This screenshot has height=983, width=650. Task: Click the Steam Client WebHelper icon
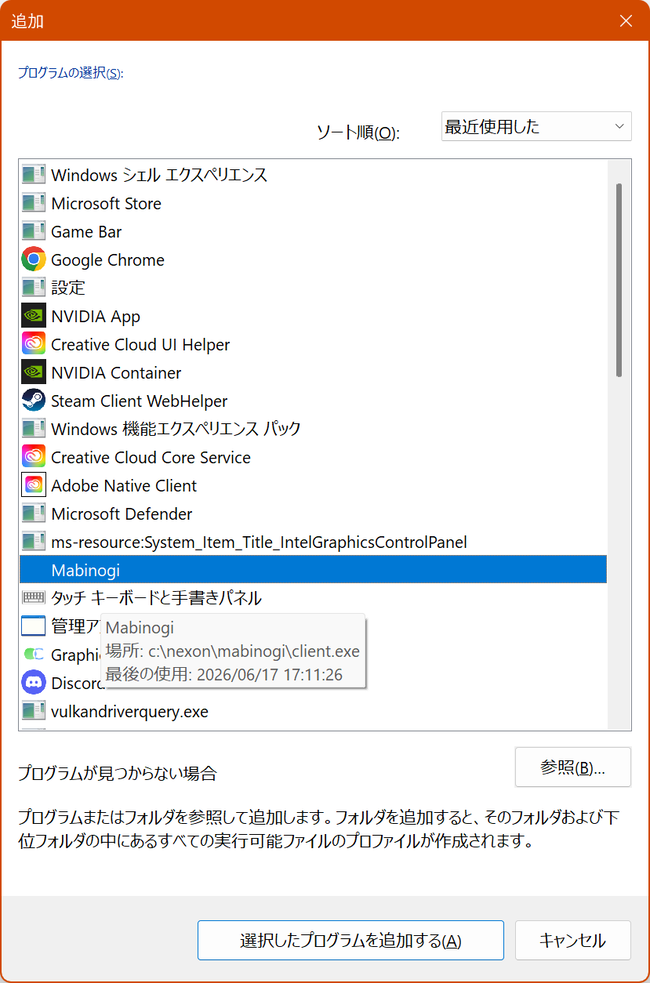tap(33, 400)
